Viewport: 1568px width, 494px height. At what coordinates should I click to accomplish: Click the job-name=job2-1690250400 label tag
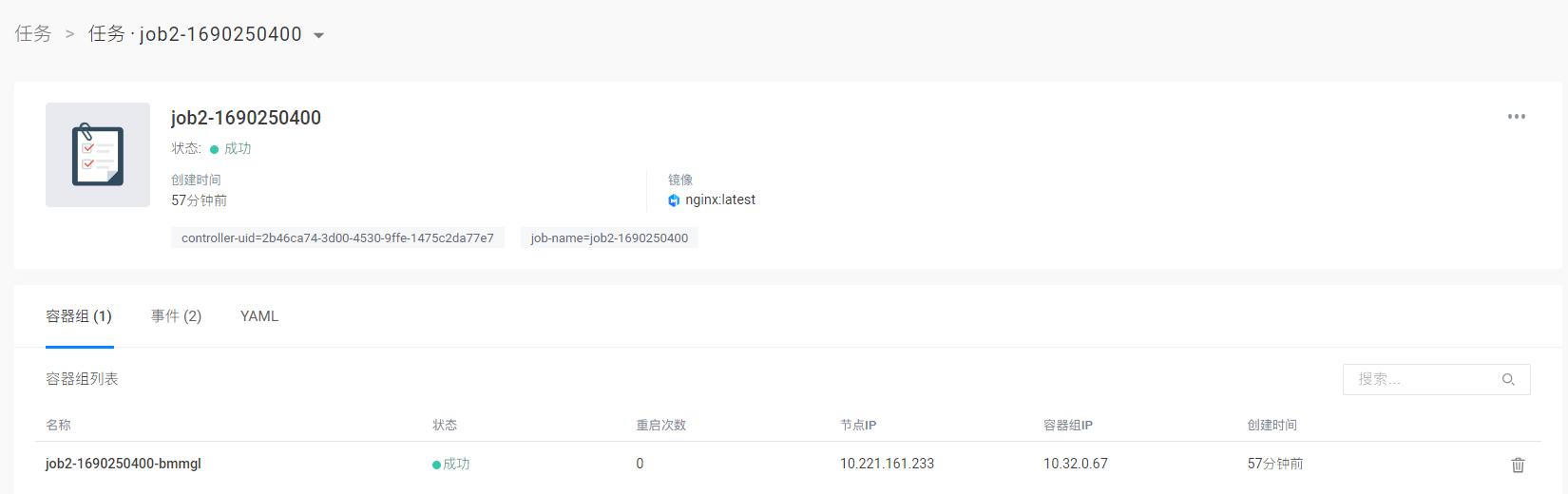click(609, 237)
